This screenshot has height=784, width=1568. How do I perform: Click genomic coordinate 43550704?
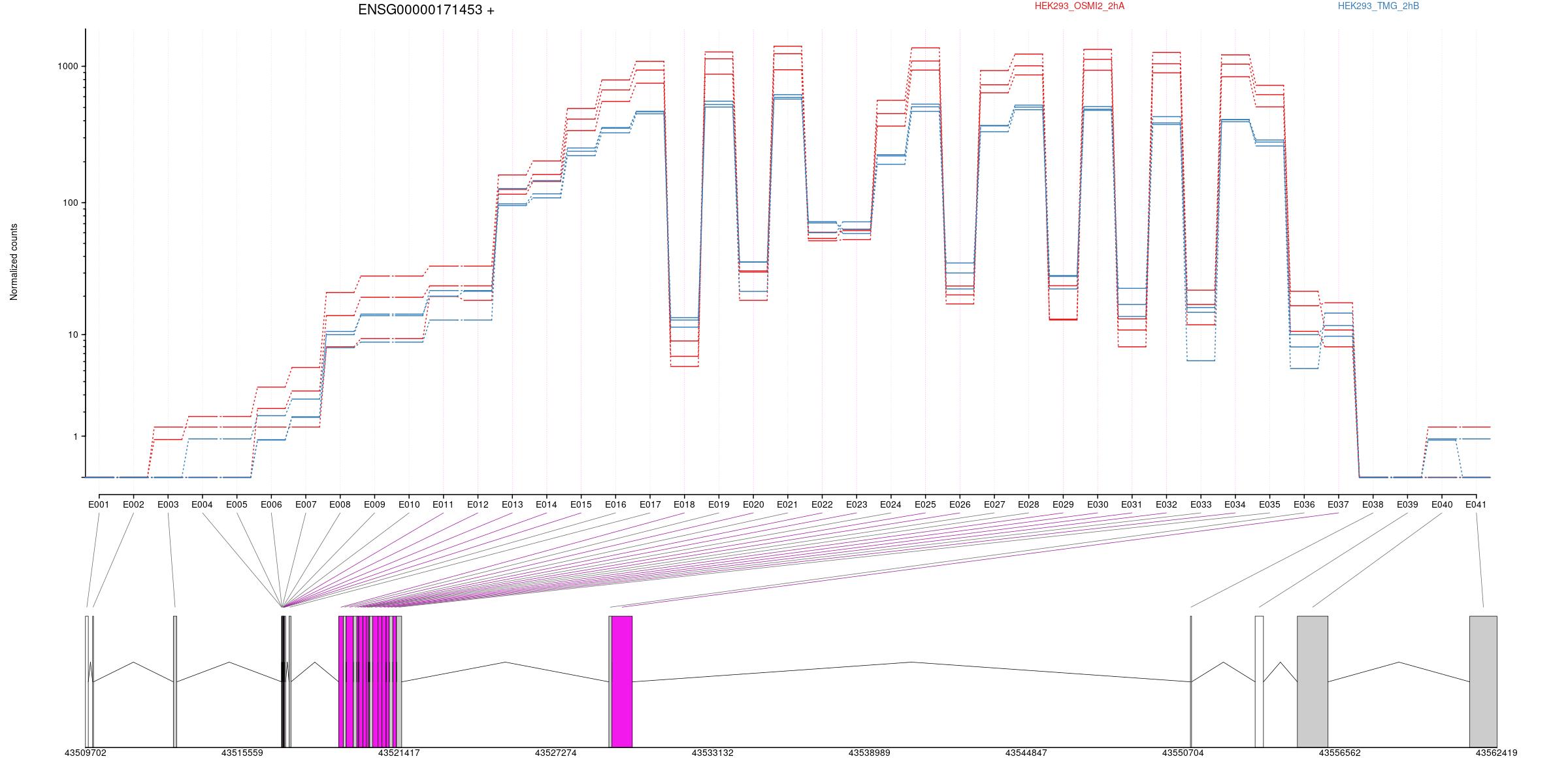tap(1183, 753)
